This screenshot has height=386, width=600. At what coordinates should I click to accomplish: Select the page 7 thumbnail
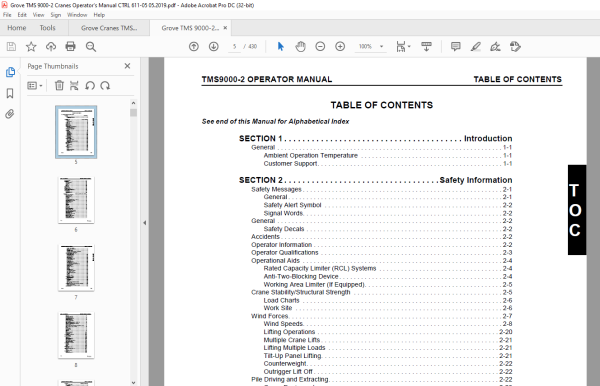pyautogui.click(x=76, y=268)
